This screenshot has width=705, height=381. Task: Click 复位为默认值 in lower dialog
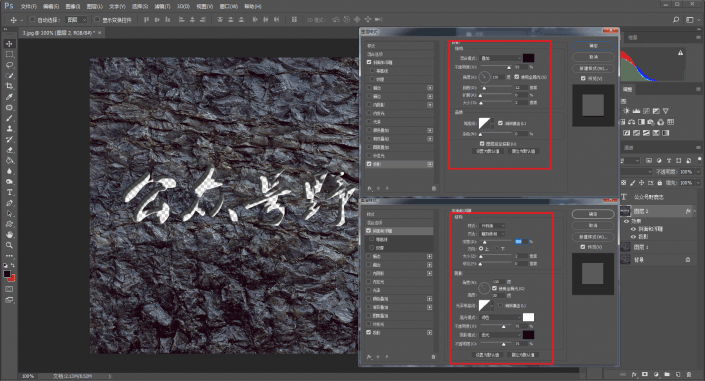pos(523,355)
